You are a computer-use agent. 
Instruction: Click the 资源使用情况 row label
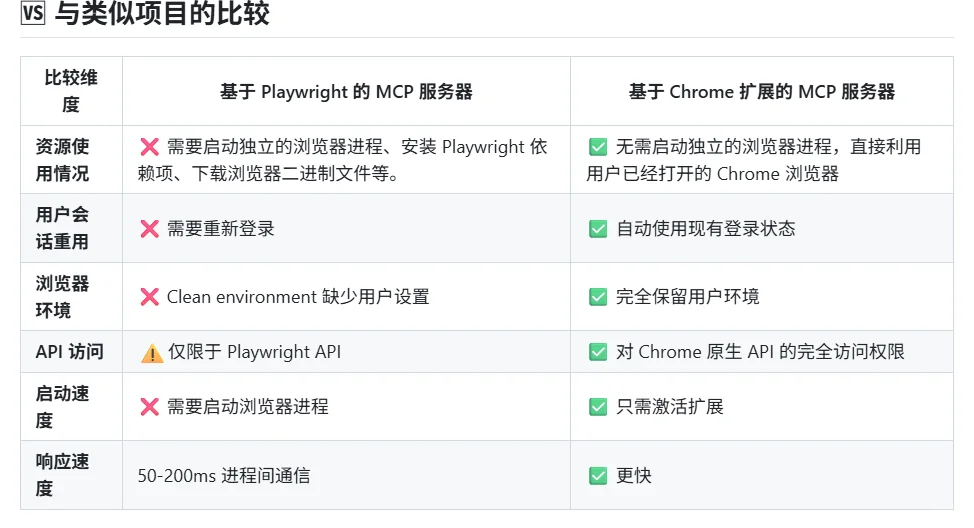click(x=62, y=160)
